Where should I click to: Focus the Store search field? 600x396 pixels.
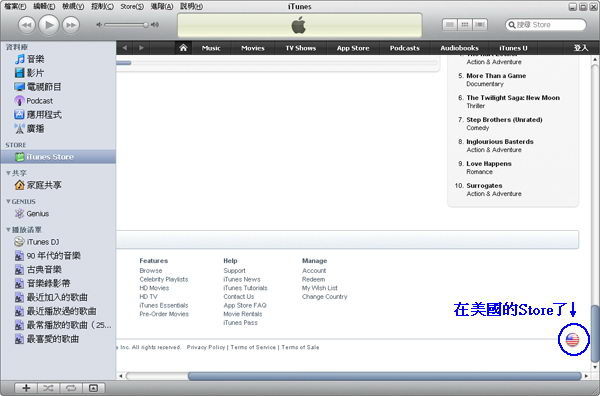[546, 25]
